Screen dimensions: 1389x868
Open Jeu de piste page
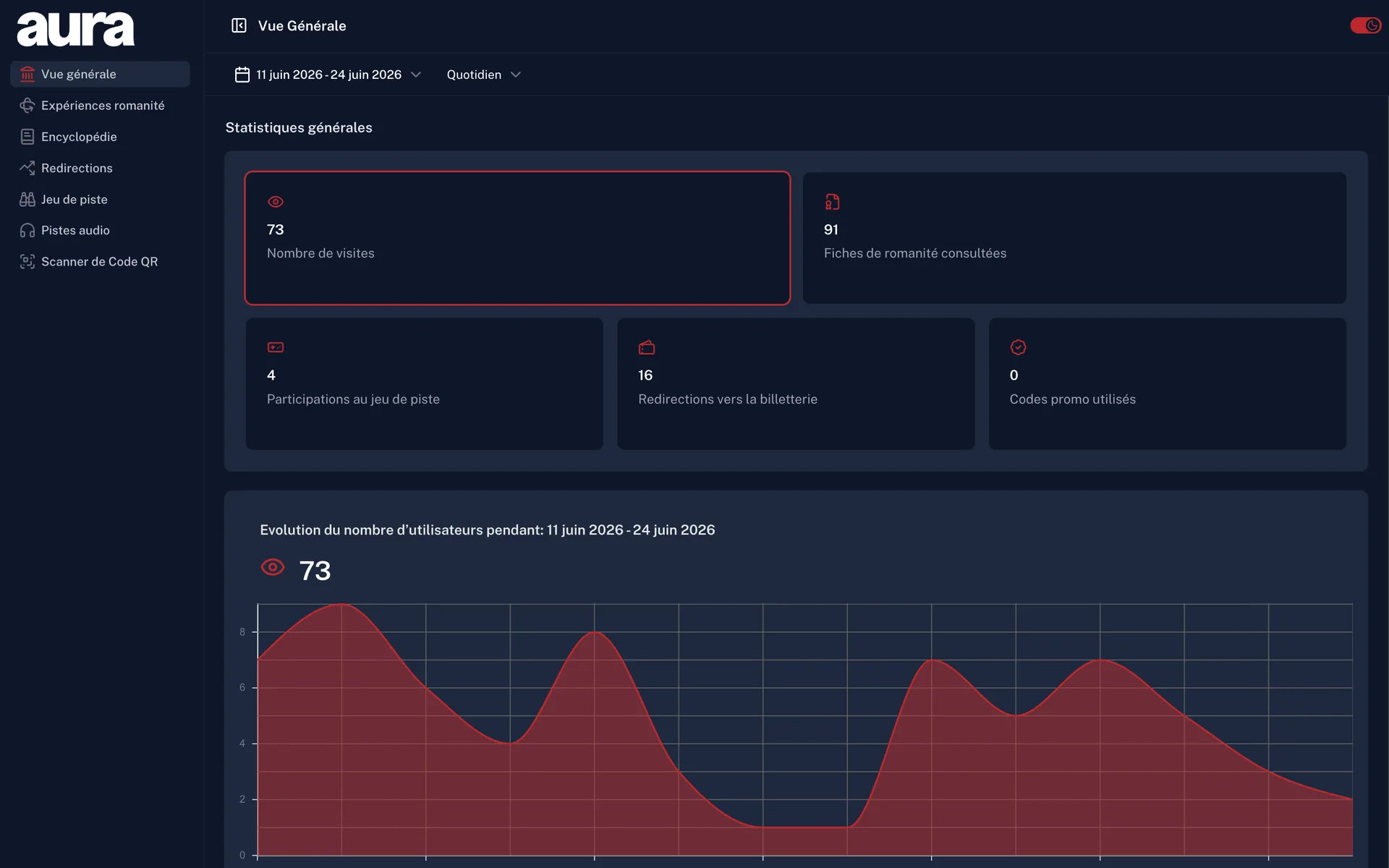100,199
